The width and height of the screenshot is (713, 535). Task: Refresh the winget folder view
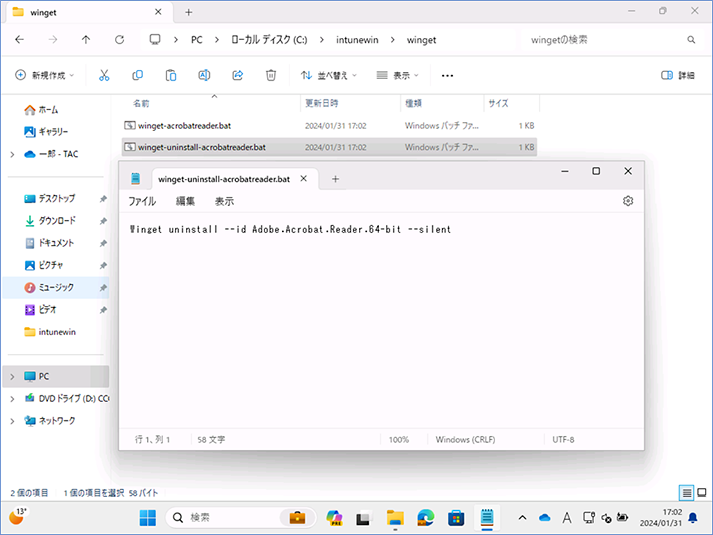(120, 40)
